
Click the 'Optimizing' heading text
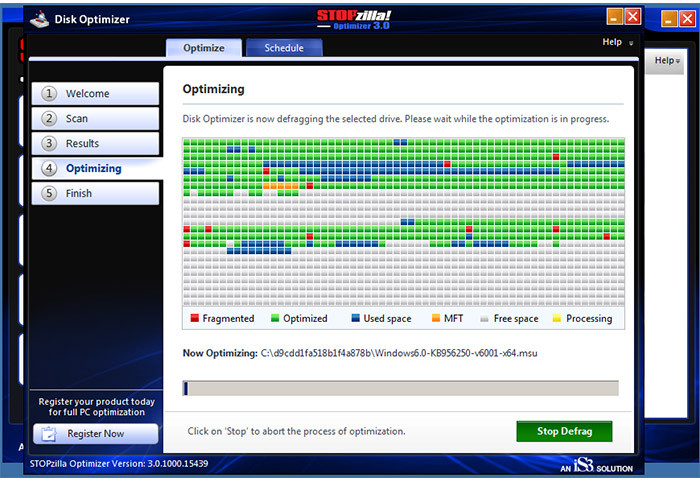pos(213,89)
